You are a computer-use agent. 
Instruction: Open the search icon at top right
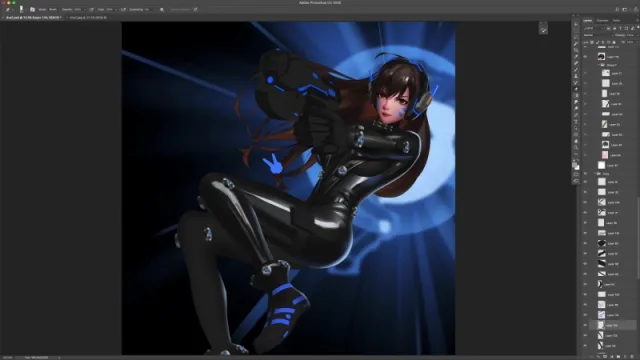(x=618, y=9)
